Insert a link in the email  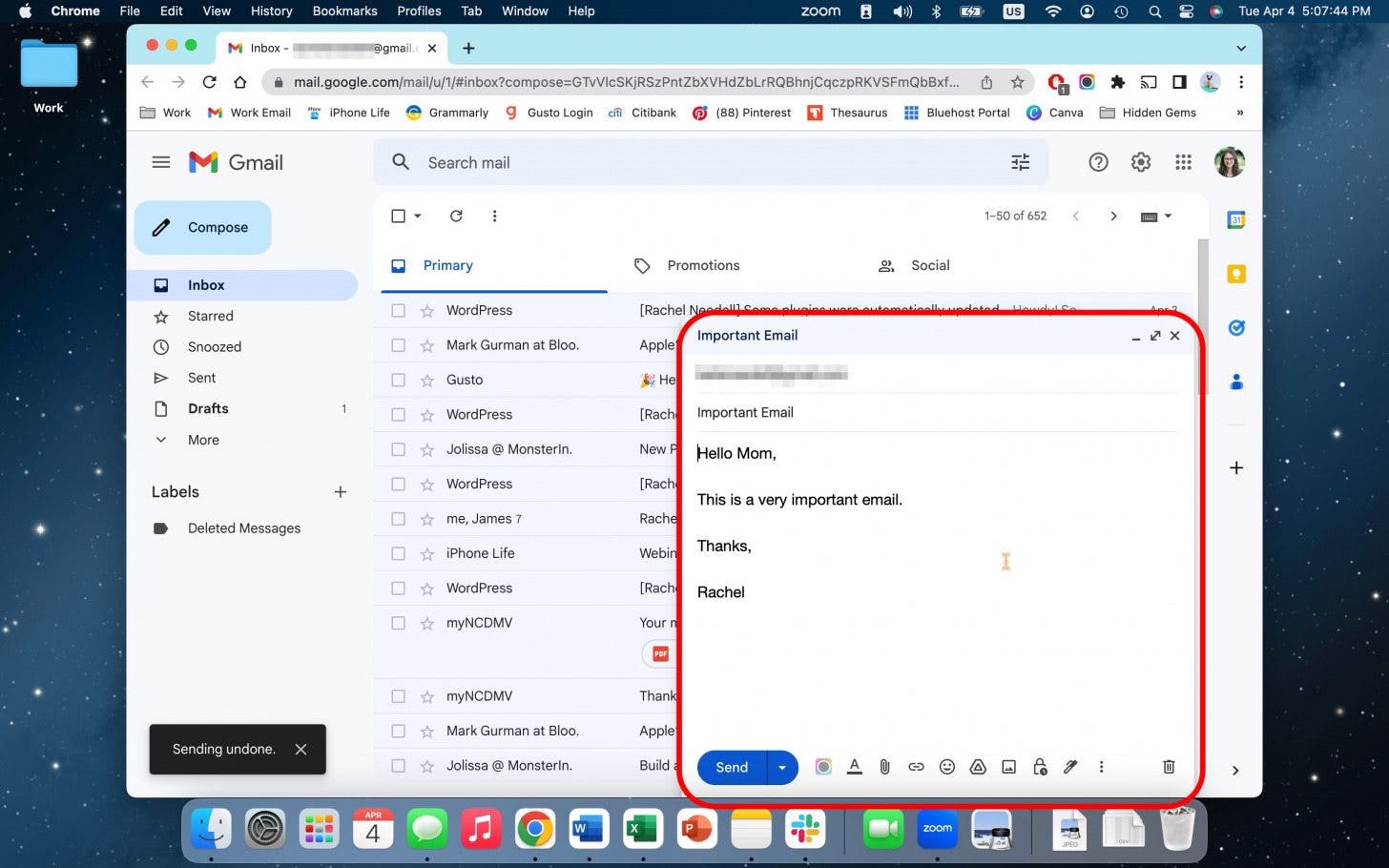coord(916,767)
